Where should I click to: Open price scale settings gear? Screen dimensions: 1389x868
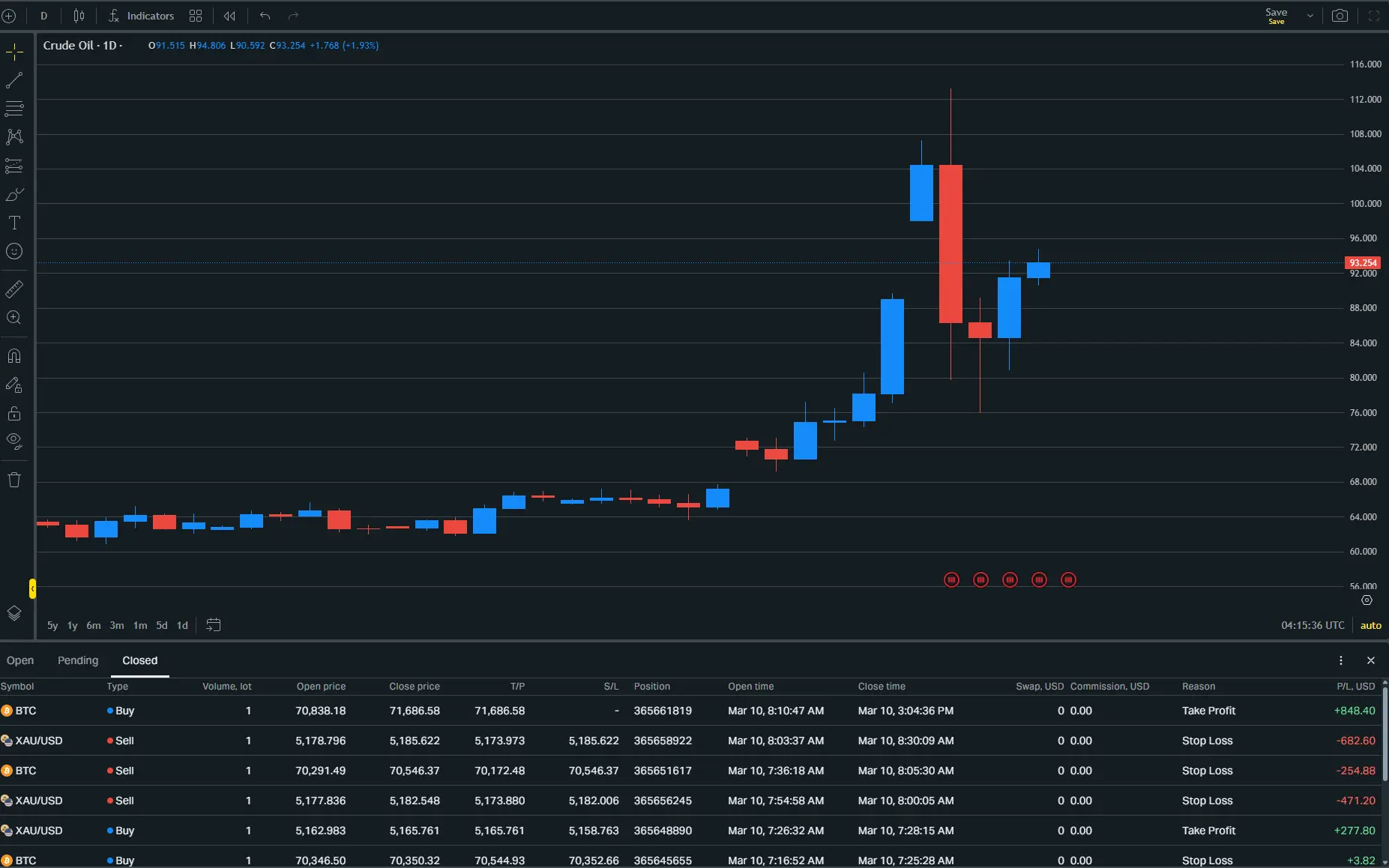[1367, 600]
